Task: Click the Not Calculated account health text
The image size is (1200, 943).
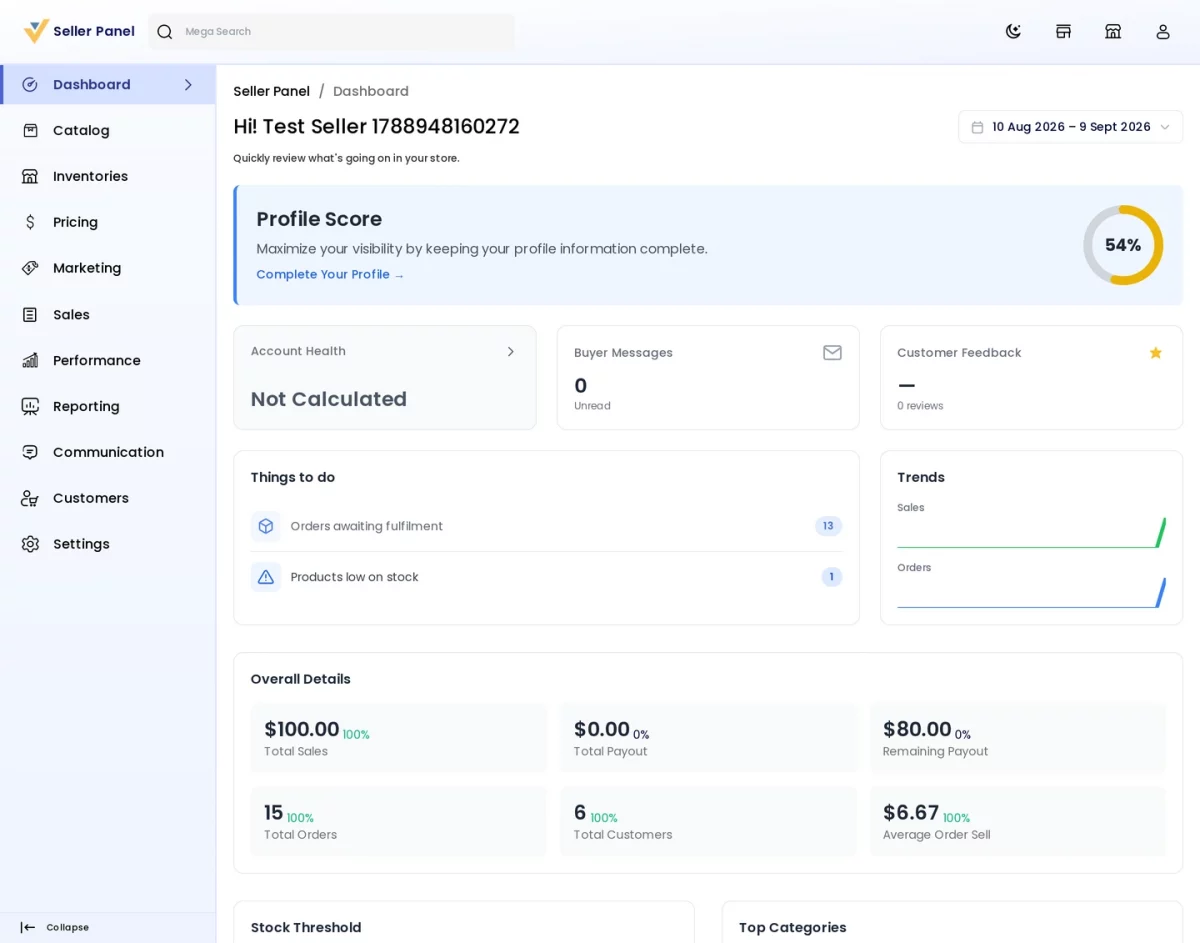Action: pyautogui.click(x=329, y=399)
